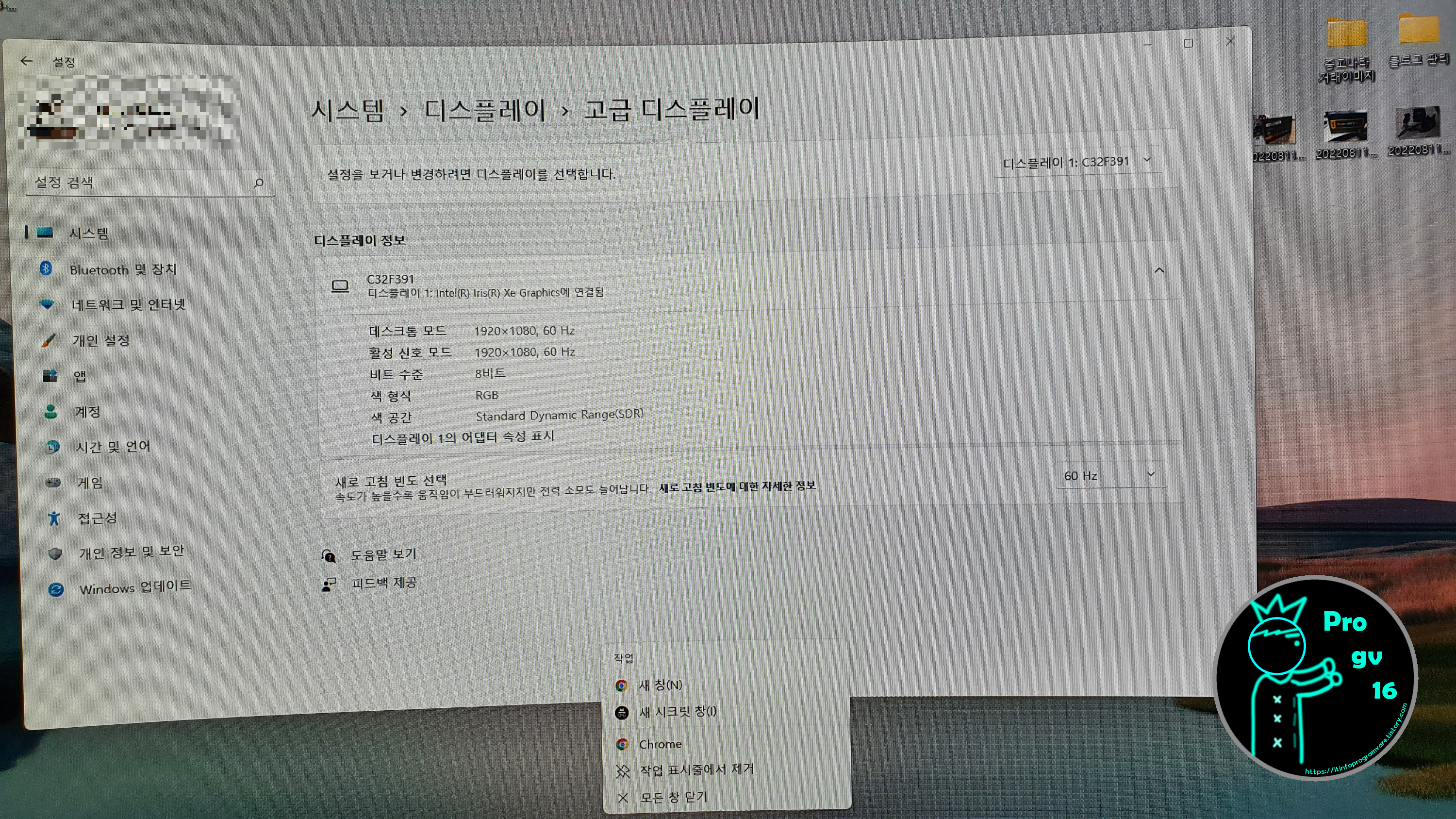Select 새 창(N) from context menu
Viewport: 1456px width, 819px height.
point(660,685)
